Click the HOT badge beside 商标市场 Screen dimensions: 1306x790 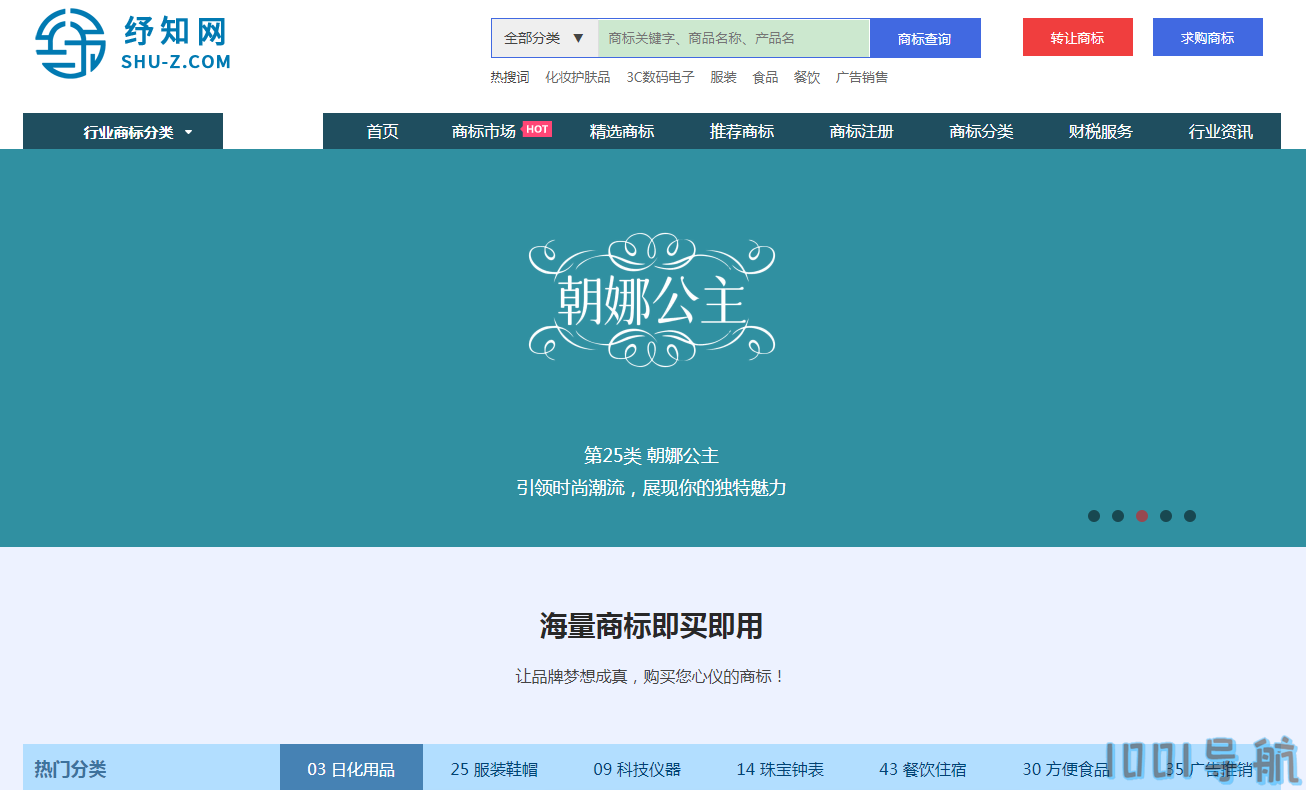pos(537,129)
